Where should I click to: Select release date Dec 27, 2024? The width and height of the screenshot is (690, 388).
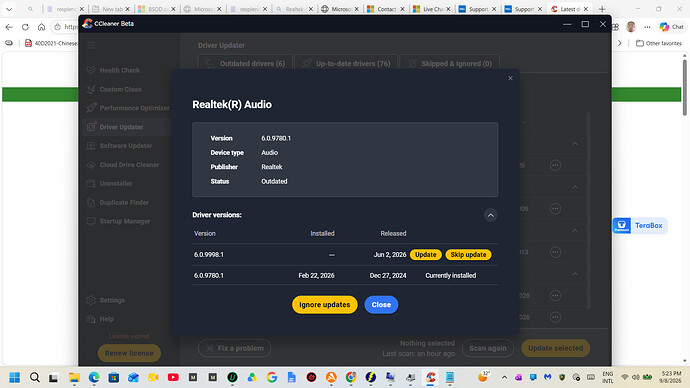coord(388,275)
